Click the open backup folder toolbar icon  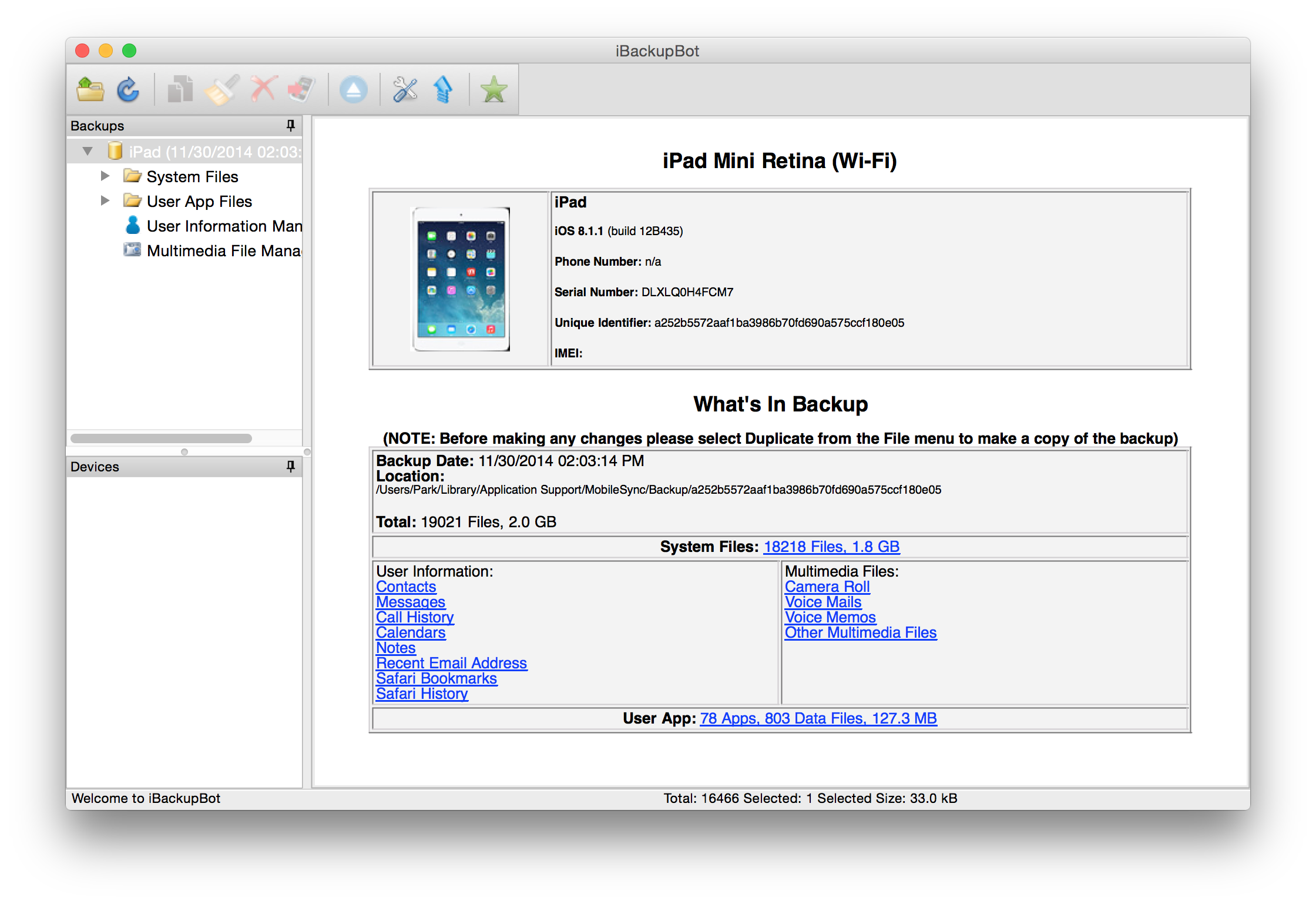click(x=90, y=90)
